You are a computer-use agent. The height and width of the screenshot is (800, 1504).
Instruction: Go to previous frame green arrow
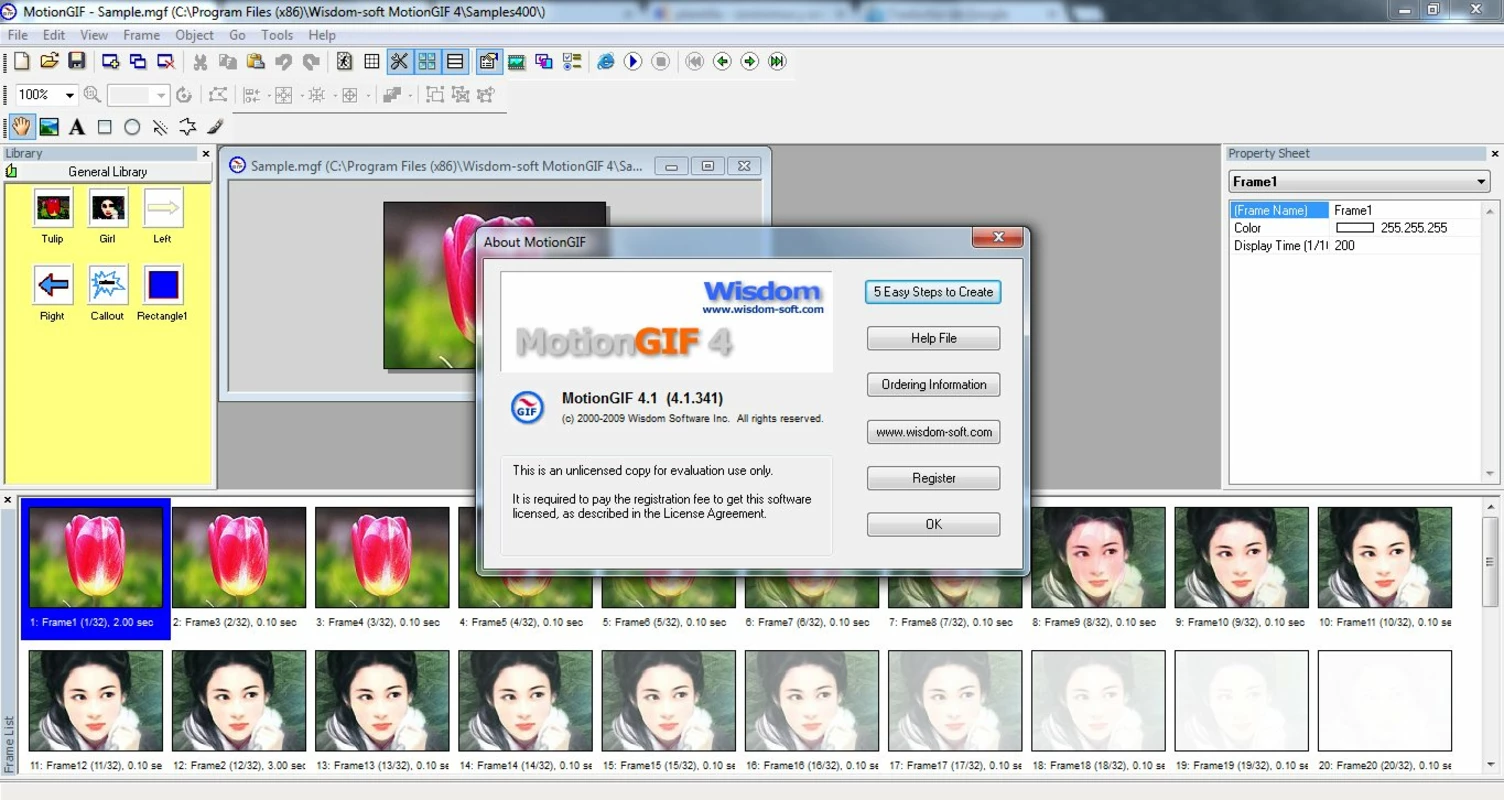(x=722, y=61)
